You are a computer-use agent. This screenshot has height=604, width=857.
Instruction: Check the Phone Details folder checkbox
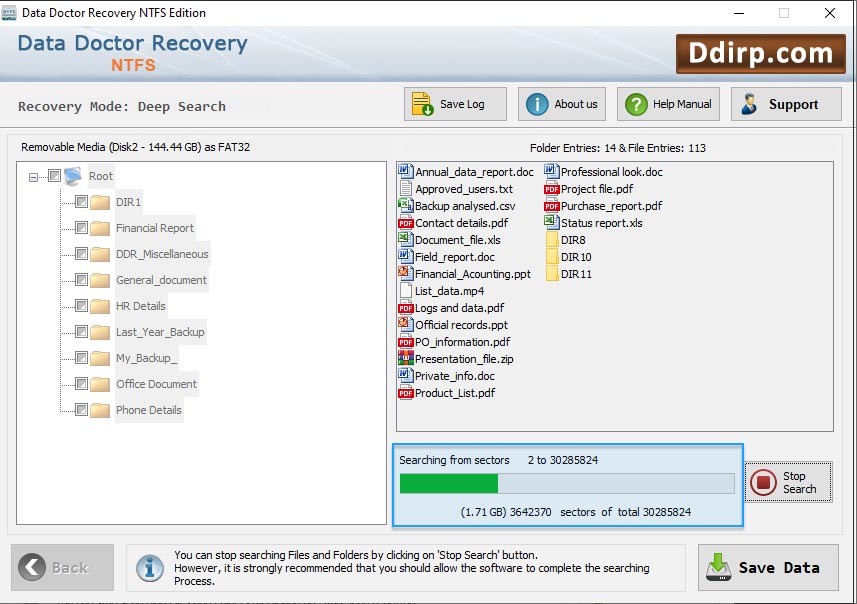pos(81,409)
